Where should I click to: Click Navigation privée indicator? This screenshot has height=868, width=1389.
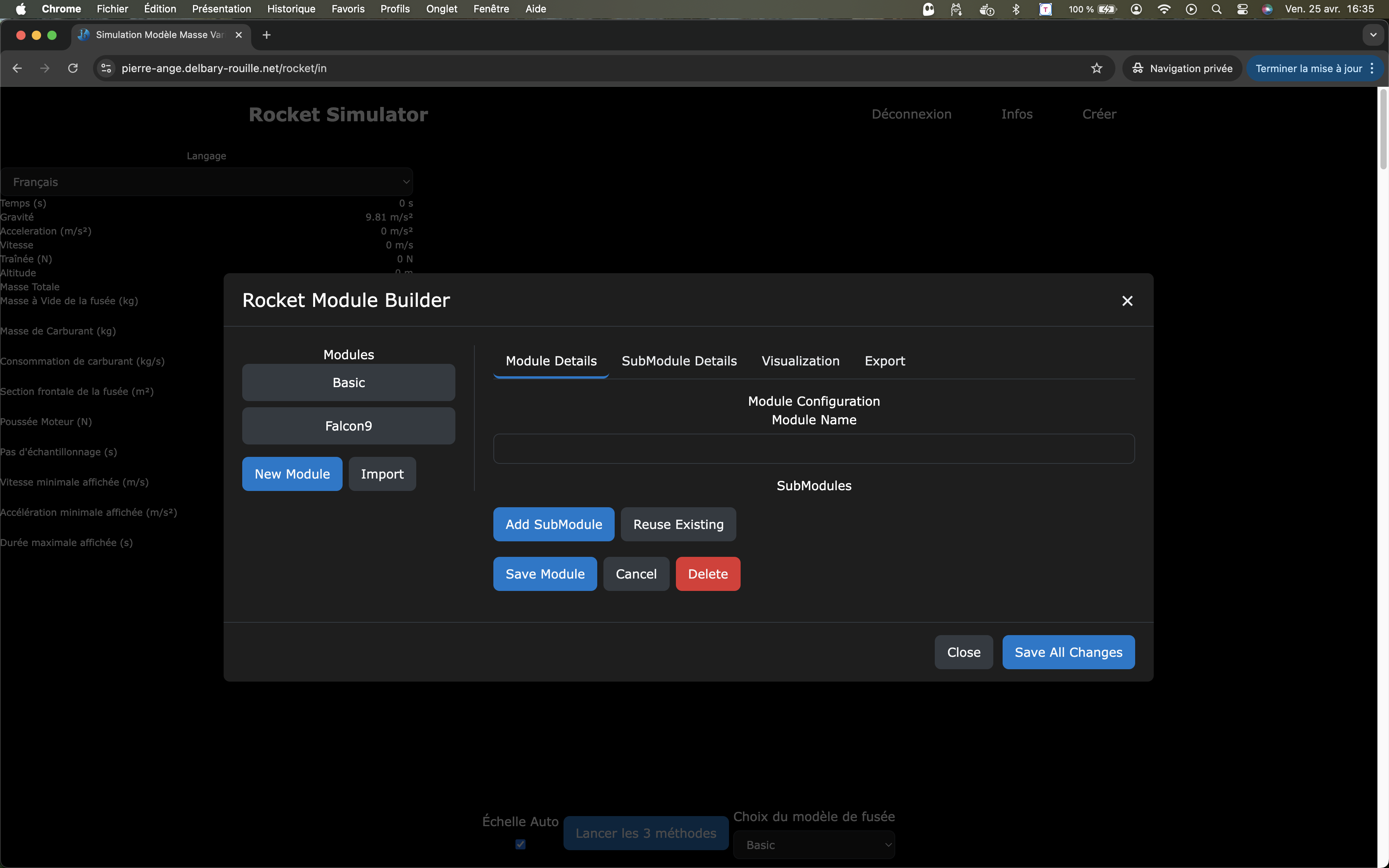[1182, 68]
